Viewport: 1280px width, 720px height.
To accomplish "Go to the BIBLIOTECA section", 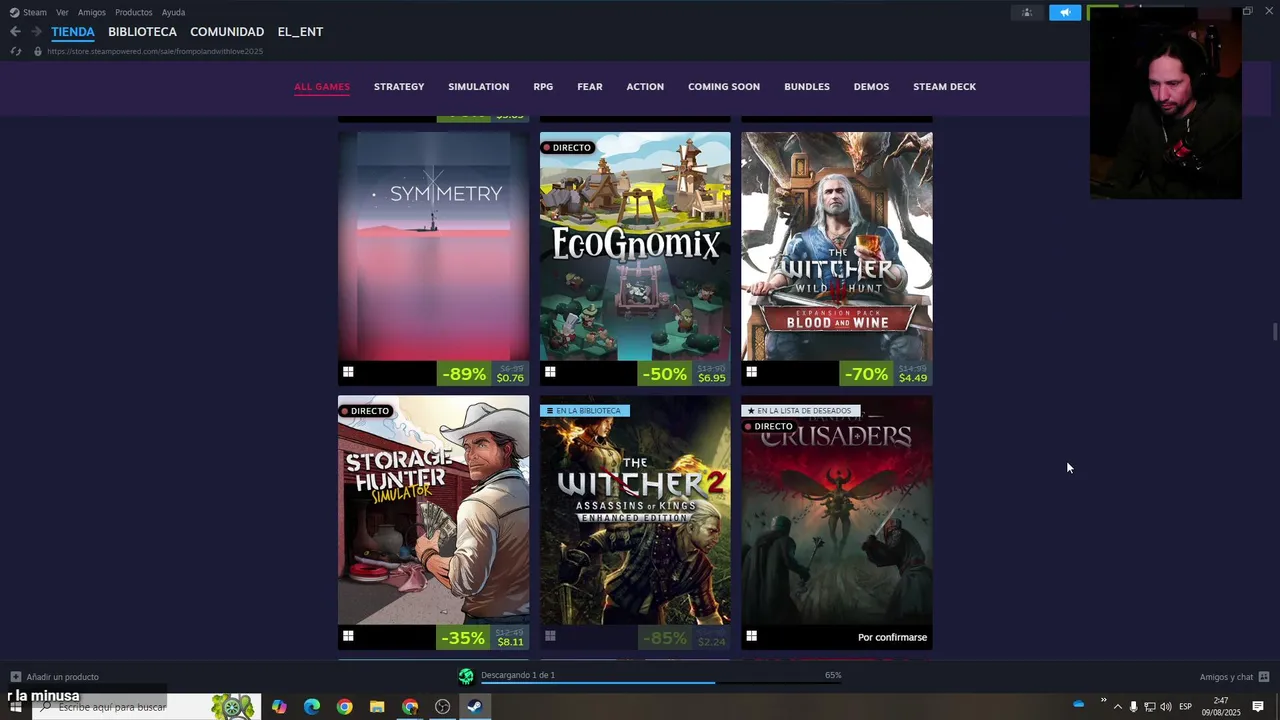I will (142, 32).
